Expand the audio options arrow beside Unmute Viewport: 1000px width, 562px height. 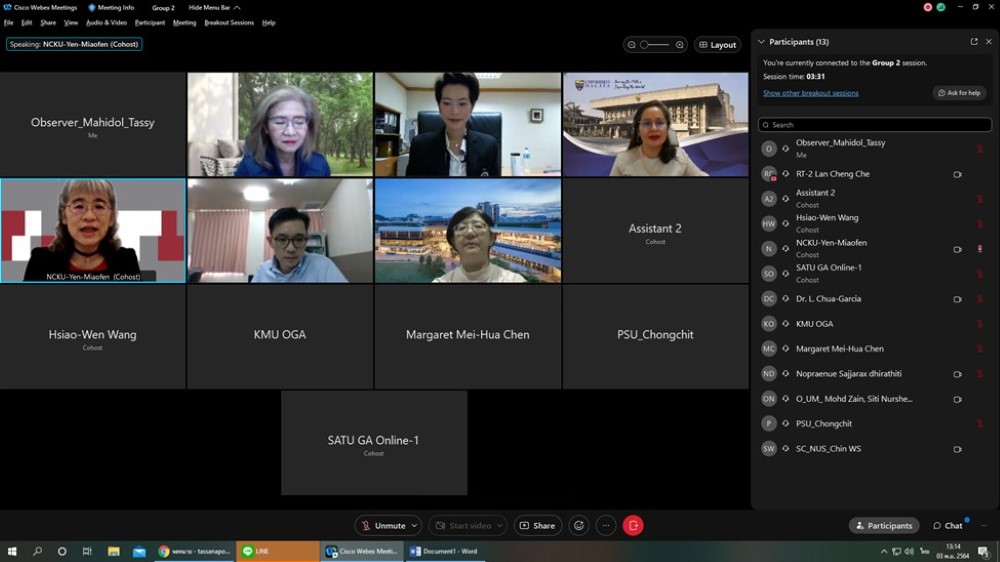pos(415,525)
